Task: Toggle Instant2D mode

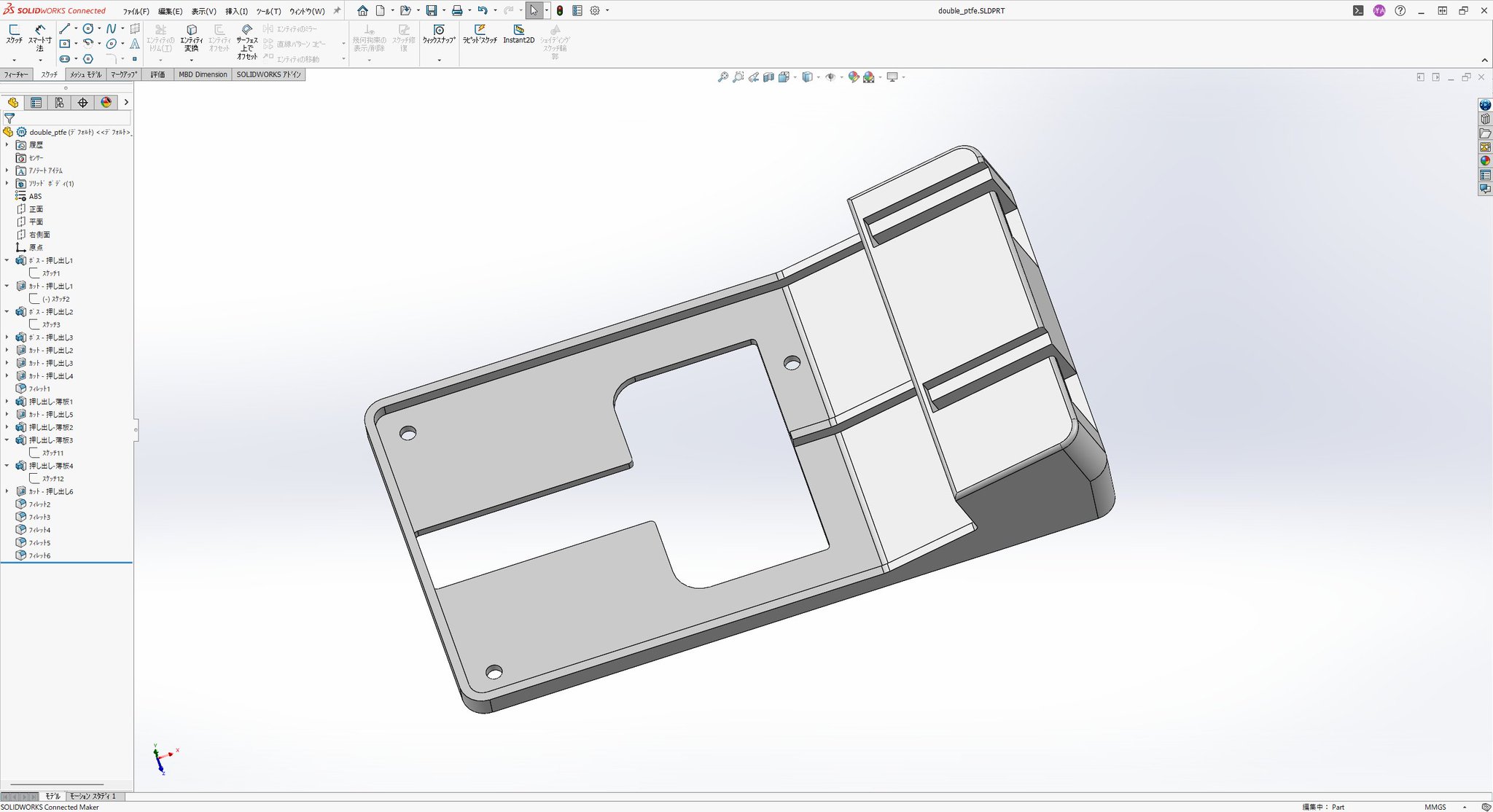Action: [518, 34]
